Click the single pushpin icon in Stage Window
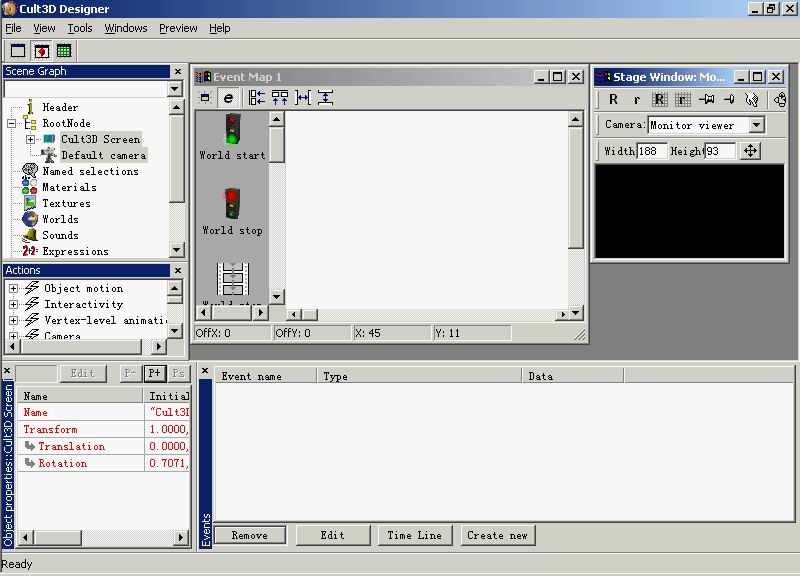Screen dimensions: 800x576 (x=729, y=99)
